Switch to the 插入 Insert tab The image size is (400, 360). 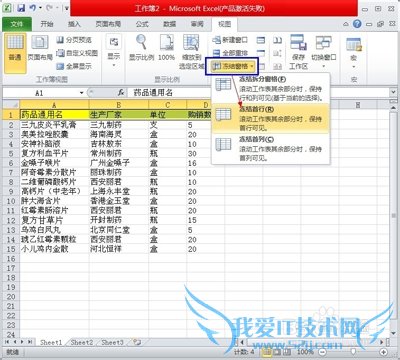coord(74,24)
